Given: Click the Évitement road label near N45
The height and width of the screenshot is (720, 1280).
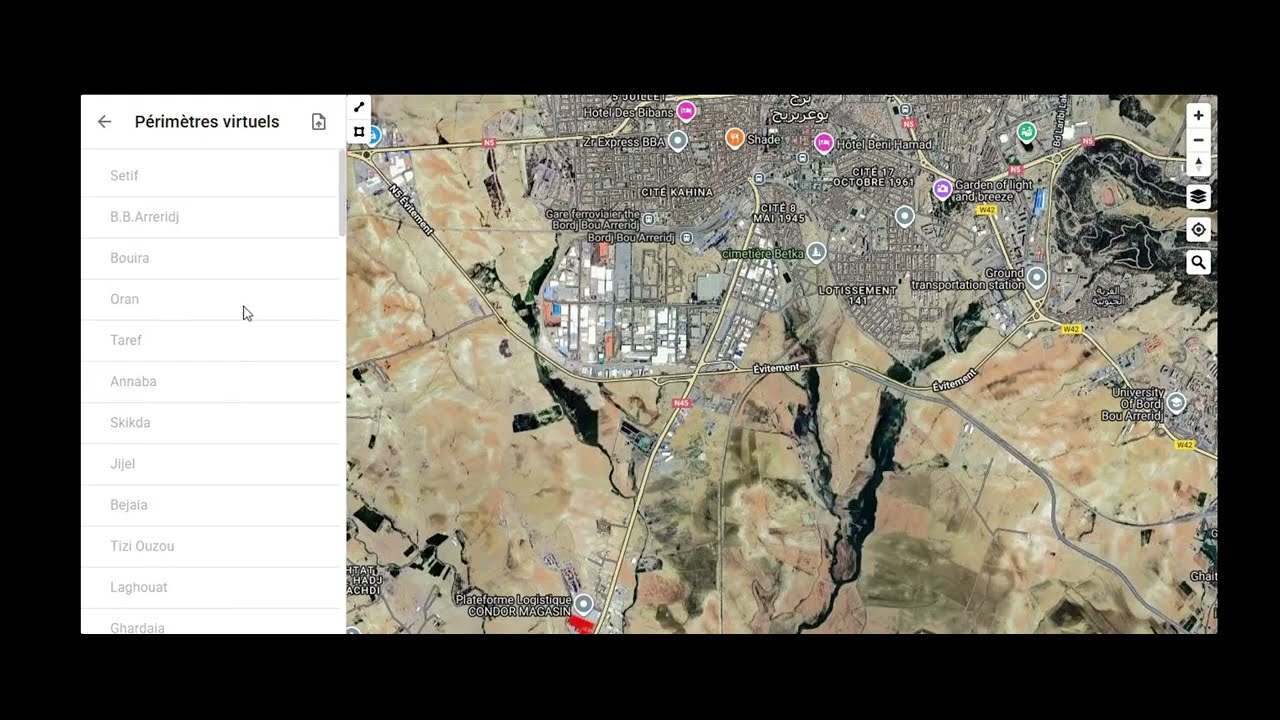Looking at the screenshot, I should pos(777,368).
